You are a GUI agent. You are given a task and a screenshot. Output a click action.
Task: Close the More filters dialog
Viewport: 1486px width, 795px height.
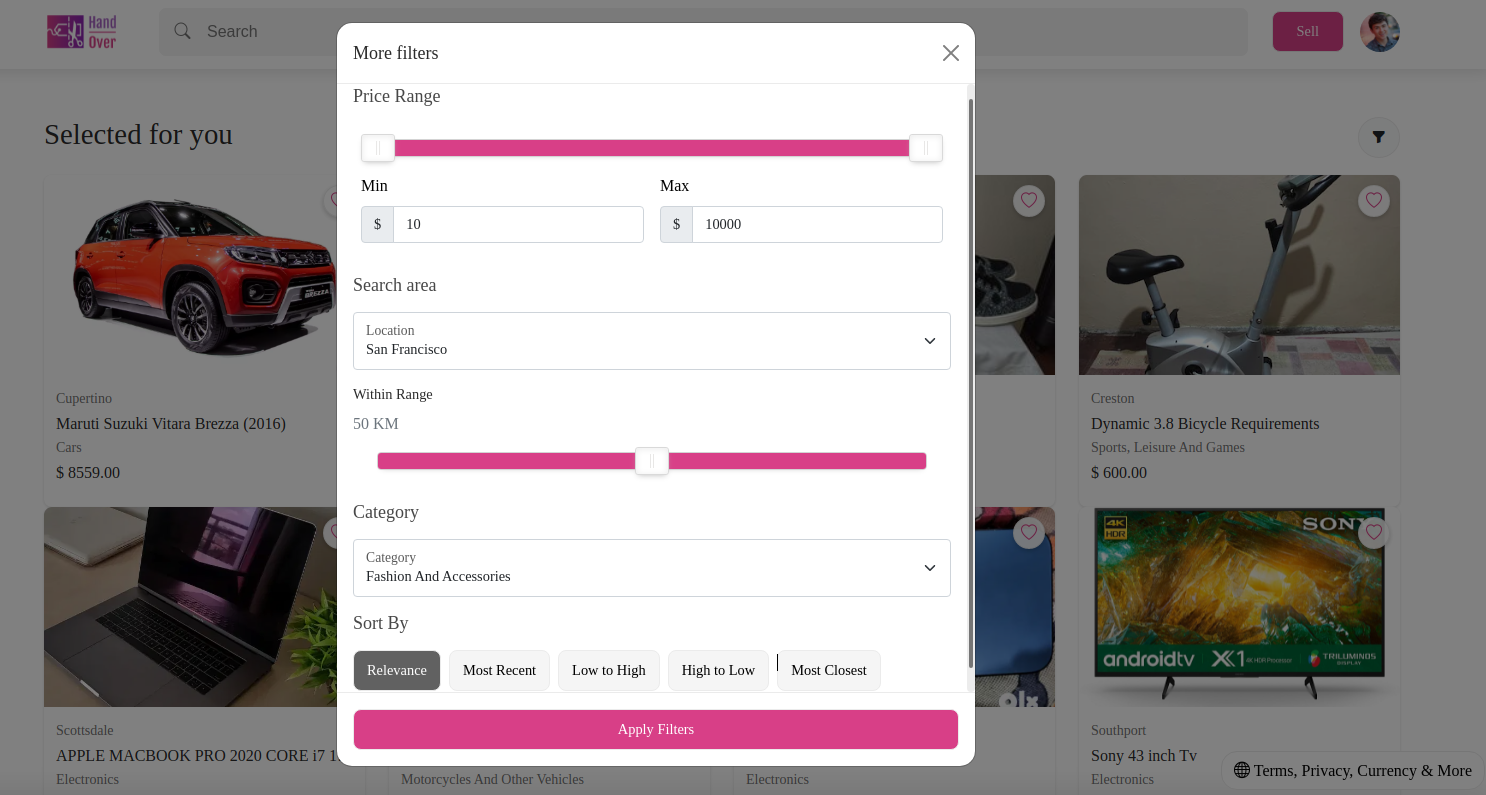click(950, 53)
